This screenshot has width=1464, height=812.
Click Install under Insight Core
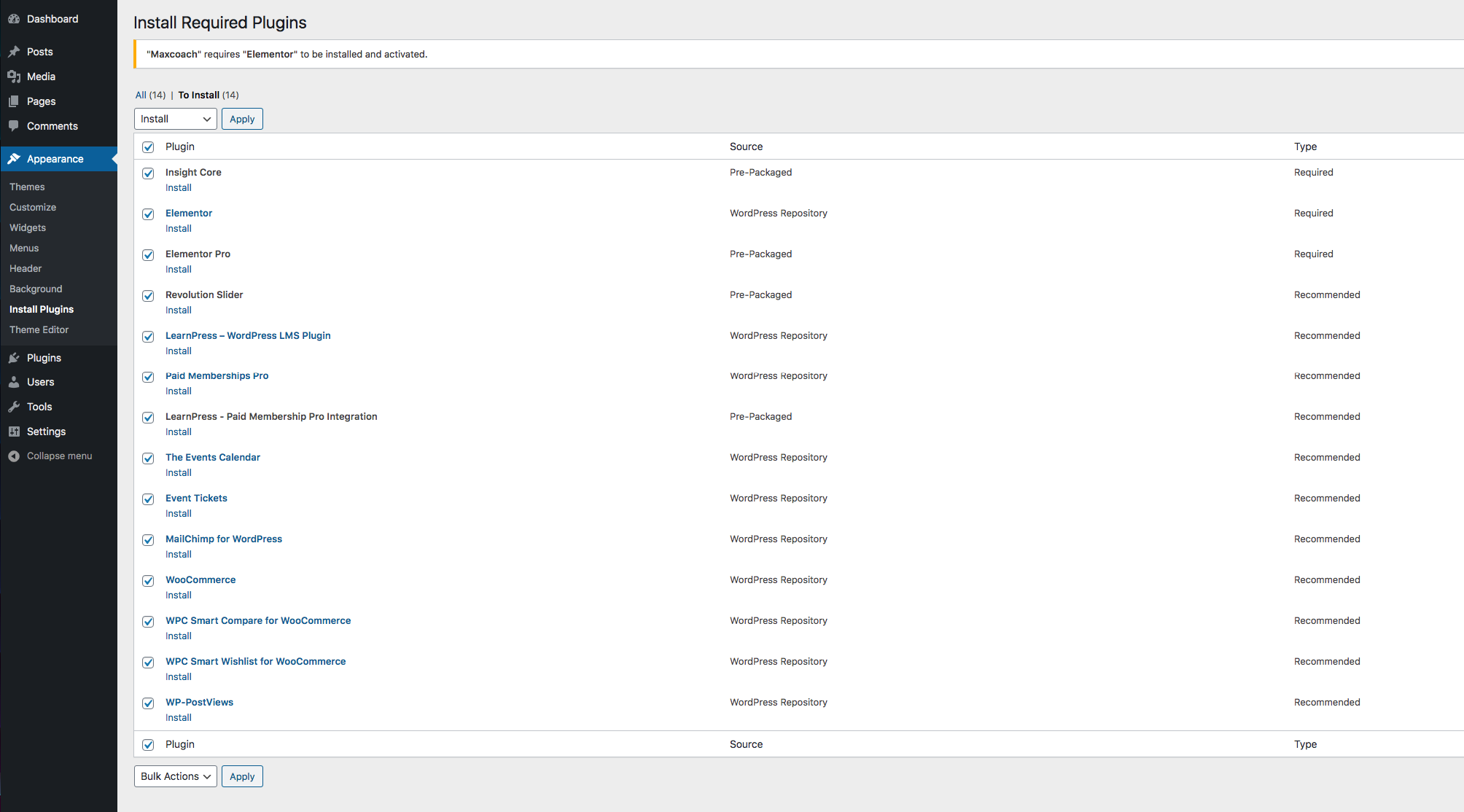click(179, 187)
